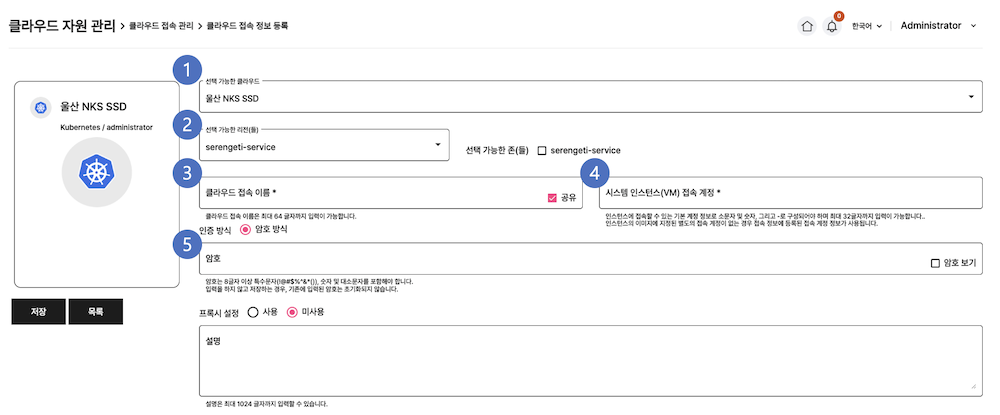1000x415 pixels.
Task: Click the step 4 number badge
Action: coord(593,174)
